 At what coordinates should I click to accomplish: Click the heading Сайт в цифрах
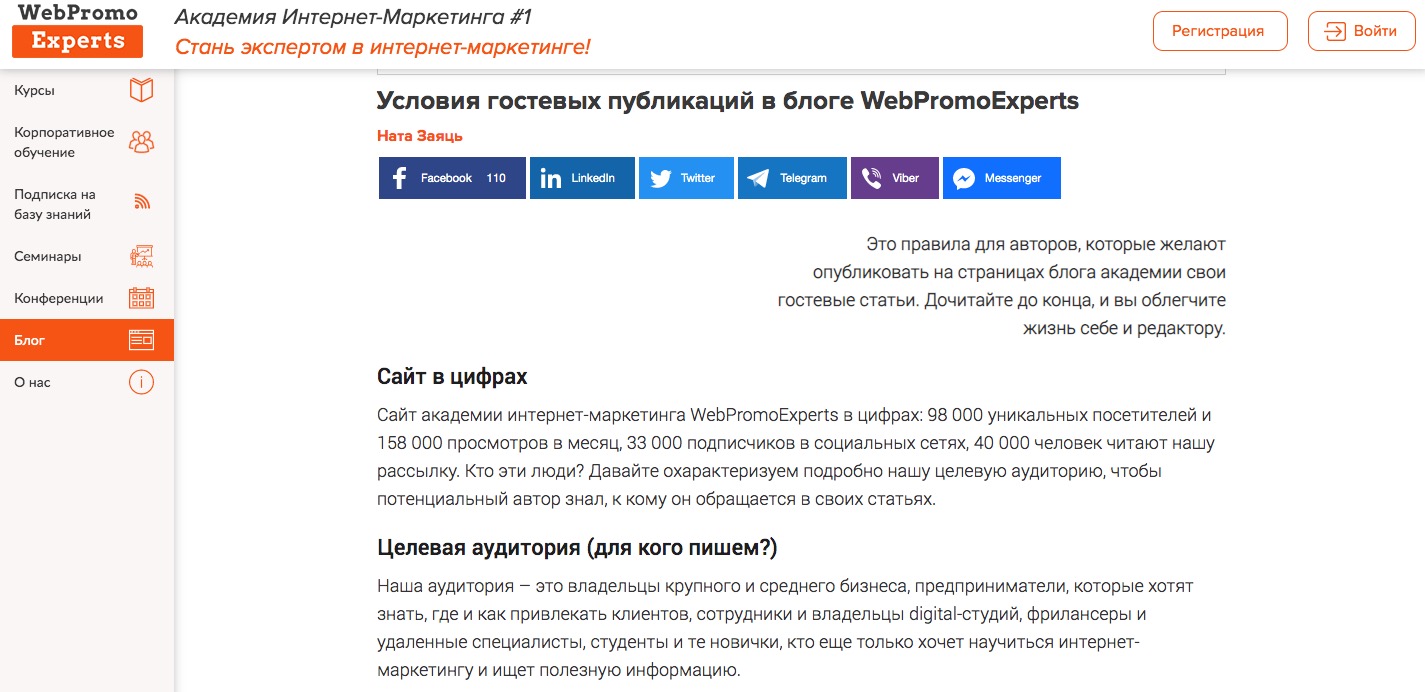click(452, 377)
